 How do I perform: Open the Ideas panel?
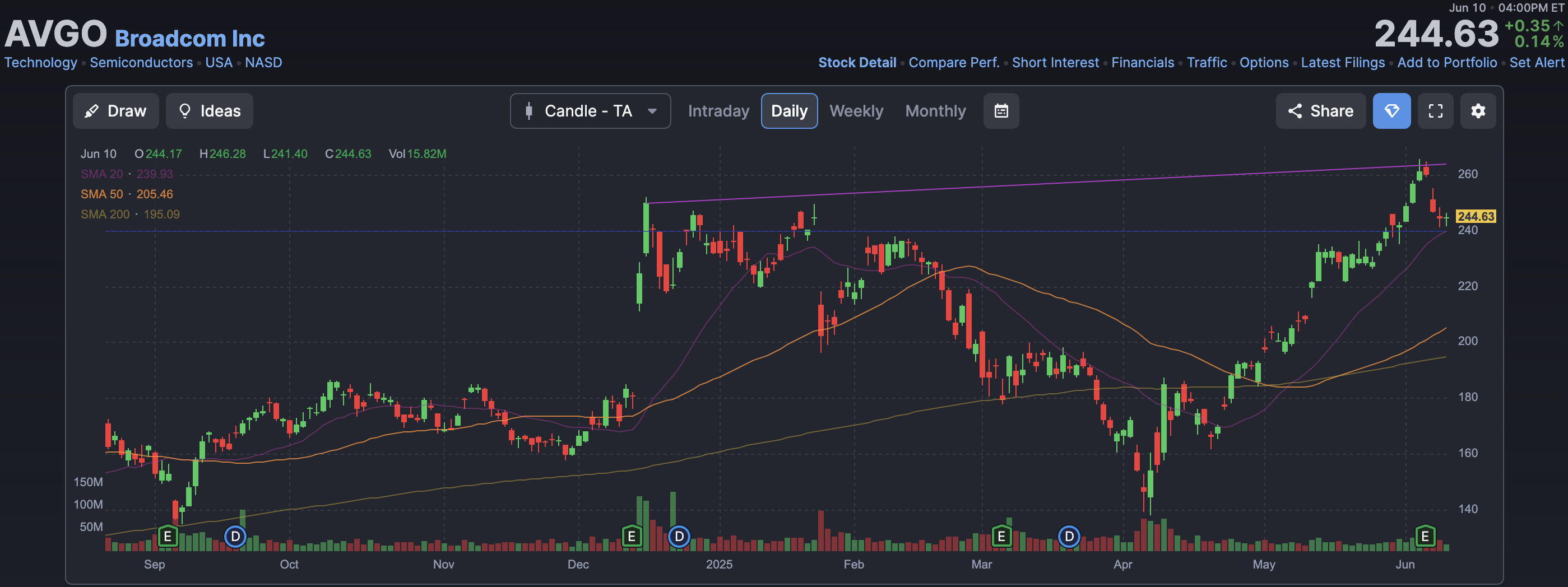(210, 111)
